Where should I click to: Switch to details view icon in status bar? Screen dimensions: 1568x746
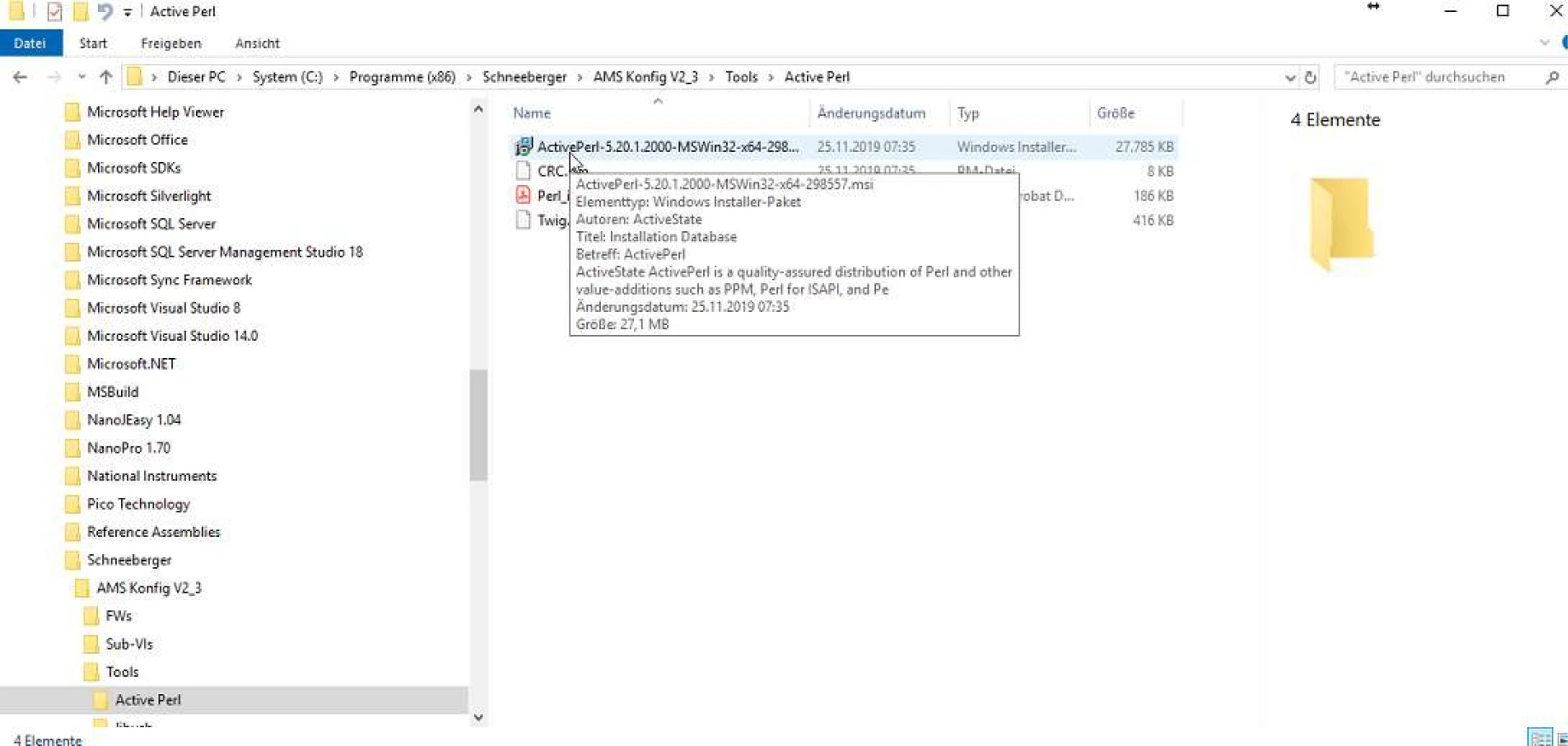1540,738
